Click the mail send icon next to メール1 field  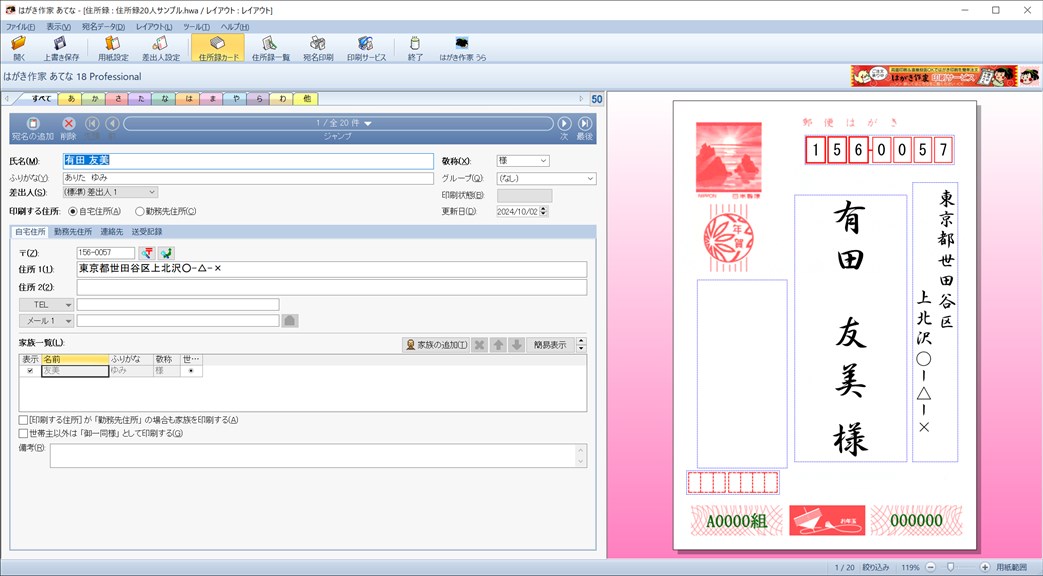point(289,321)
